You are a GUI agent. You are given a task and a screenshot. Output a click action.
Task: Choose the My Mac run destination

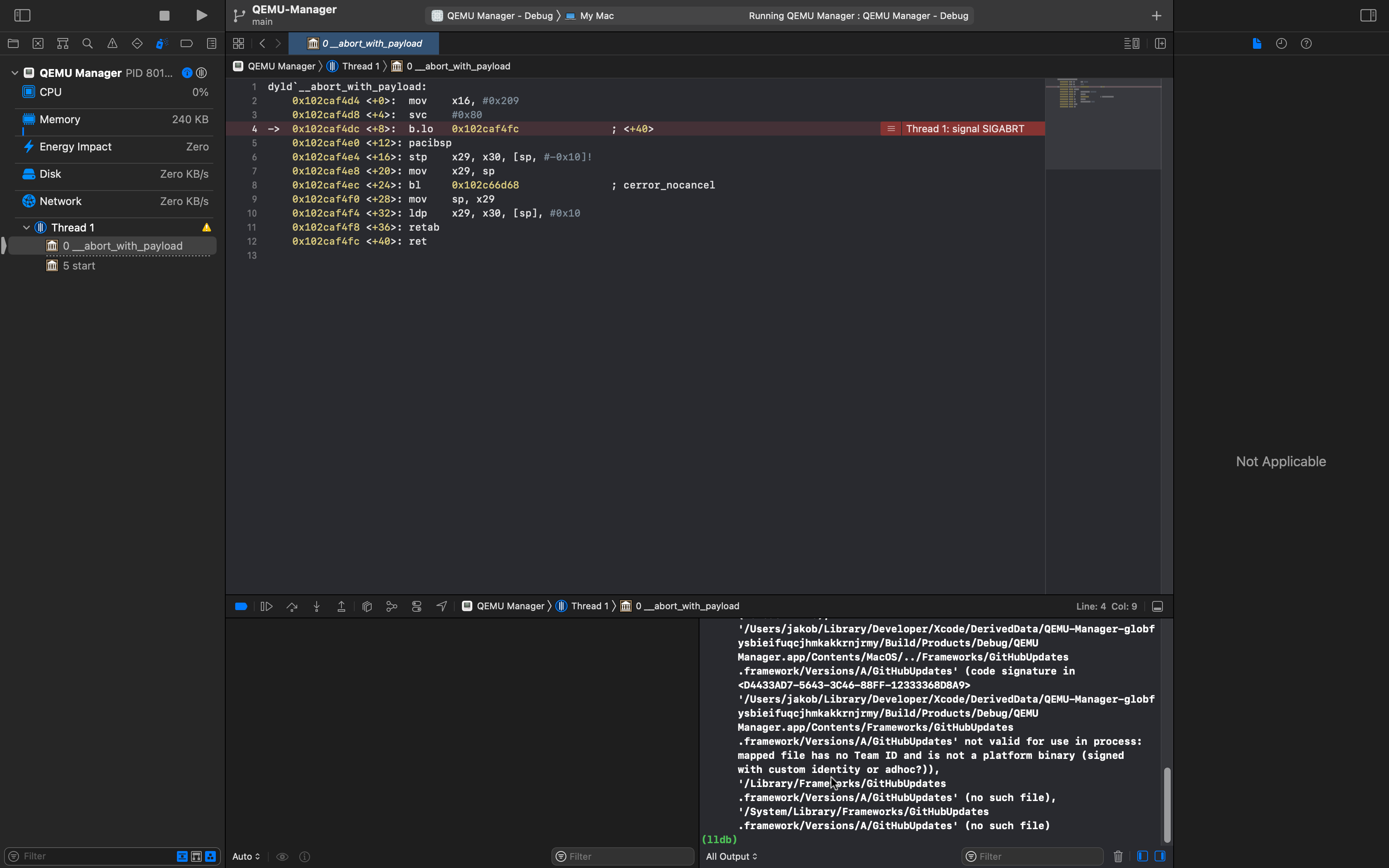590,16
